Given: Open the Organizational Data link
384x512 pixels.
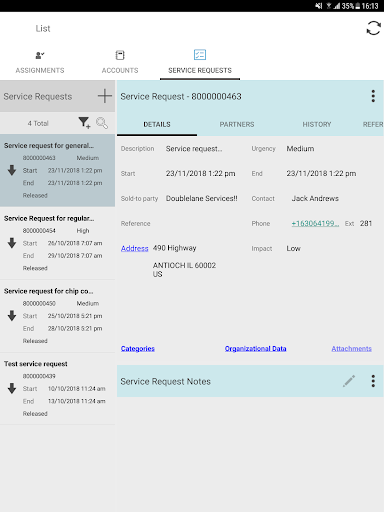Looking at the screenshot, I should [x=255, y=348].
